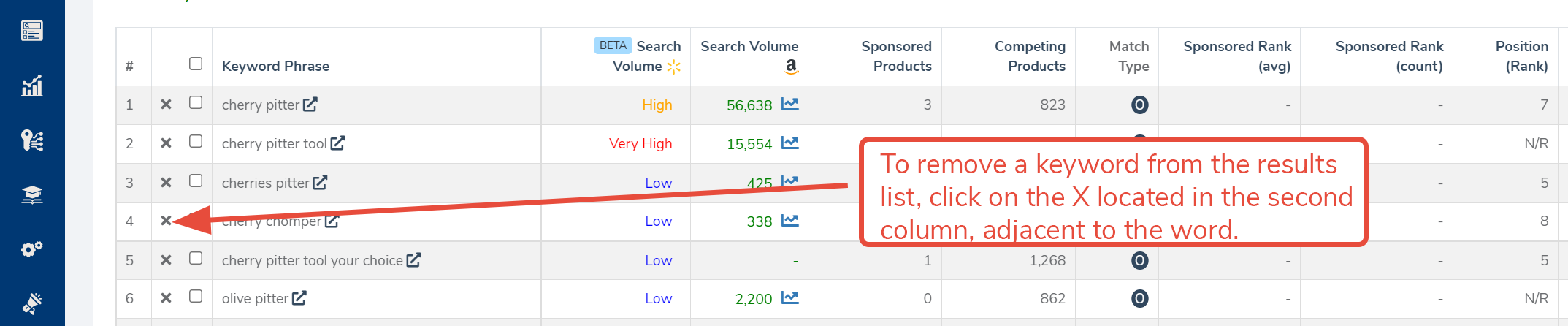Open the megaphone advertising icon in sidebar
Viewport: 1568px width, 326px height.
point(32,303)
